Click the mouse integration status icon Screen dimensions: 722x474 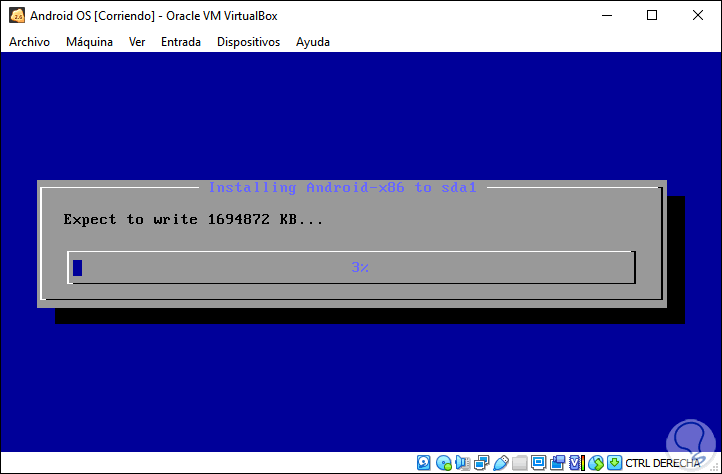point(596,462)
